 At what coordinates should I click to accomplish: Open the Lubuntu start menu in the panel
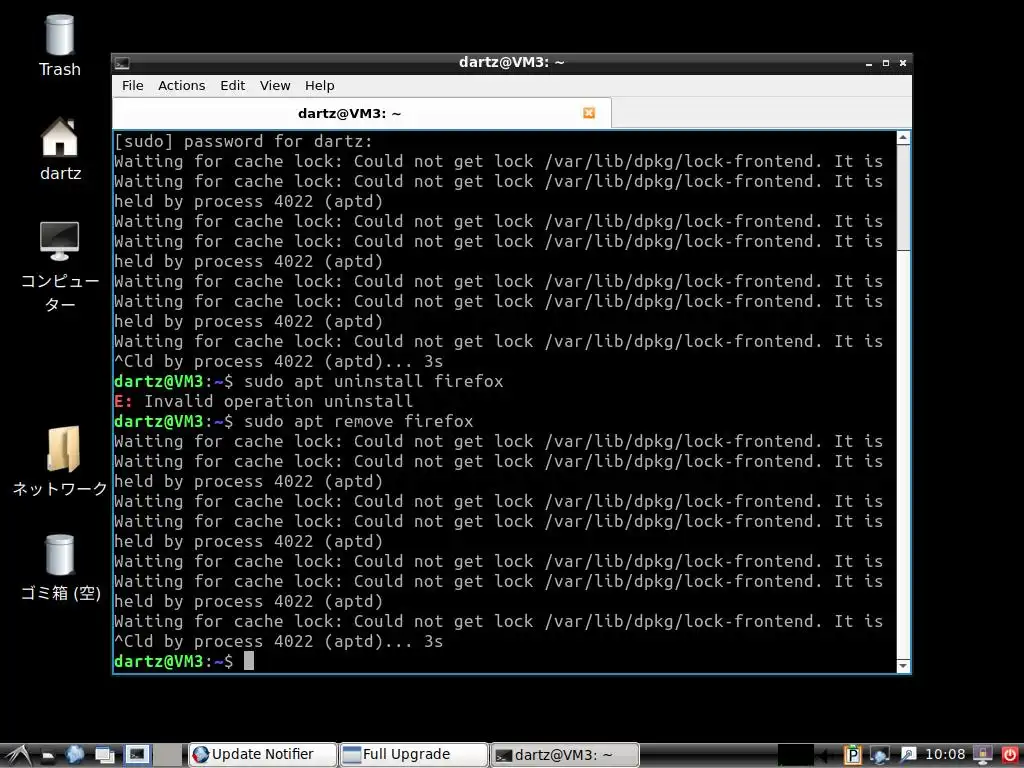pyautogui.click(x=17, y=755)
